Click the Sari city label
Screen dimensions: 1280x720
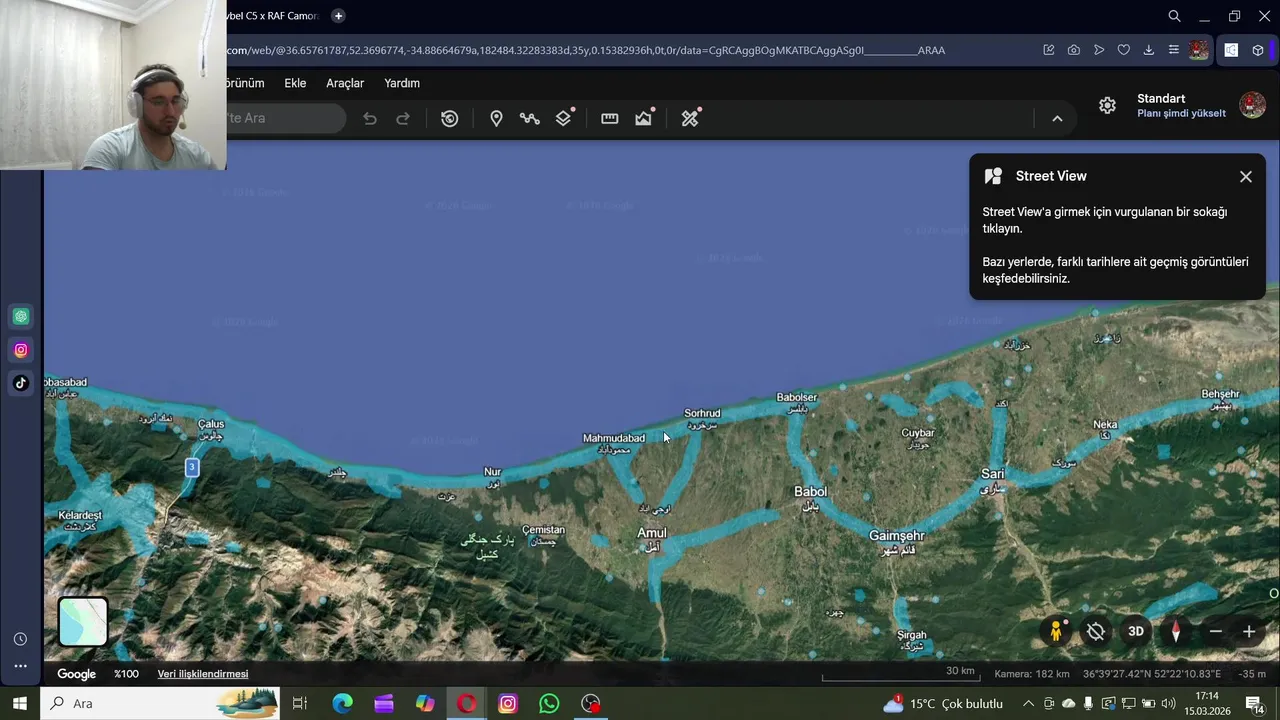pyautogui.click(x=993, y=474)
